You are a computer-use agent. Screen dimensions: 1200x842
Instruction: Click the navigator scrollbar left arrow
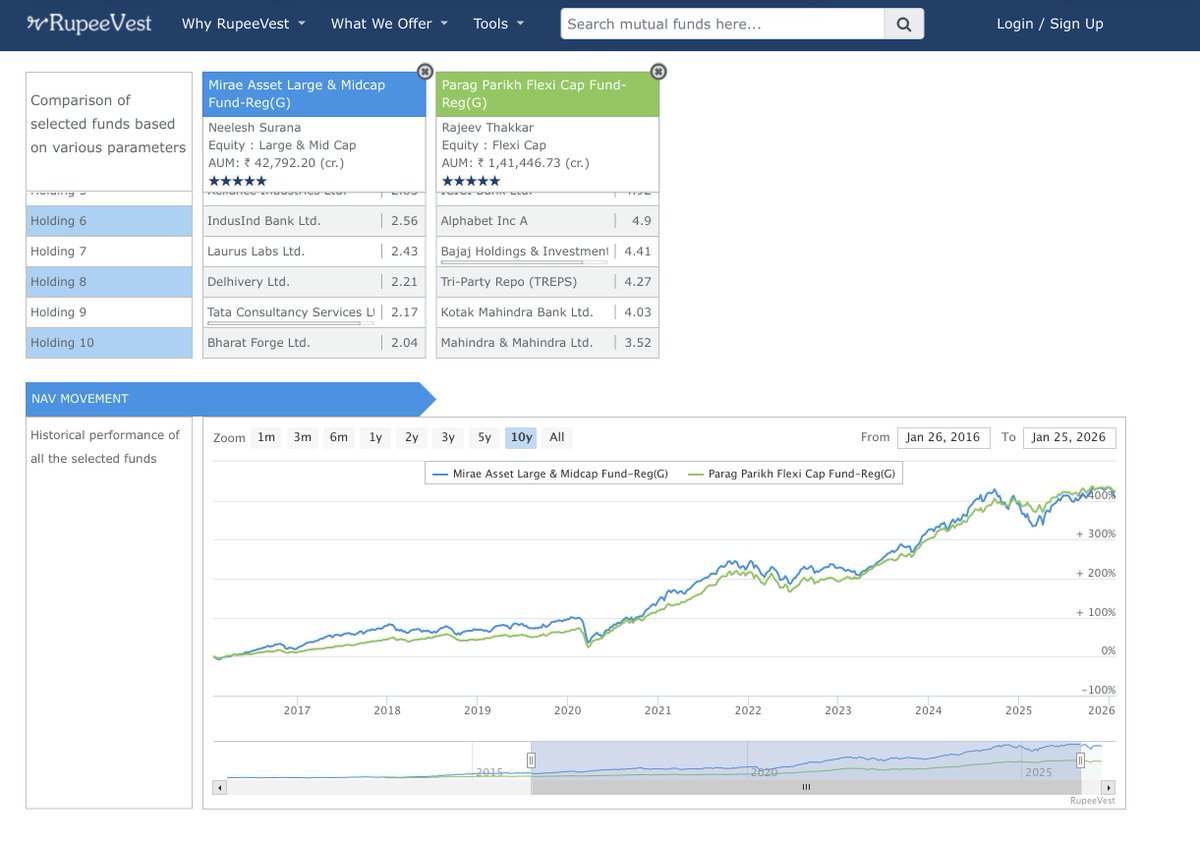click(220, 787)
